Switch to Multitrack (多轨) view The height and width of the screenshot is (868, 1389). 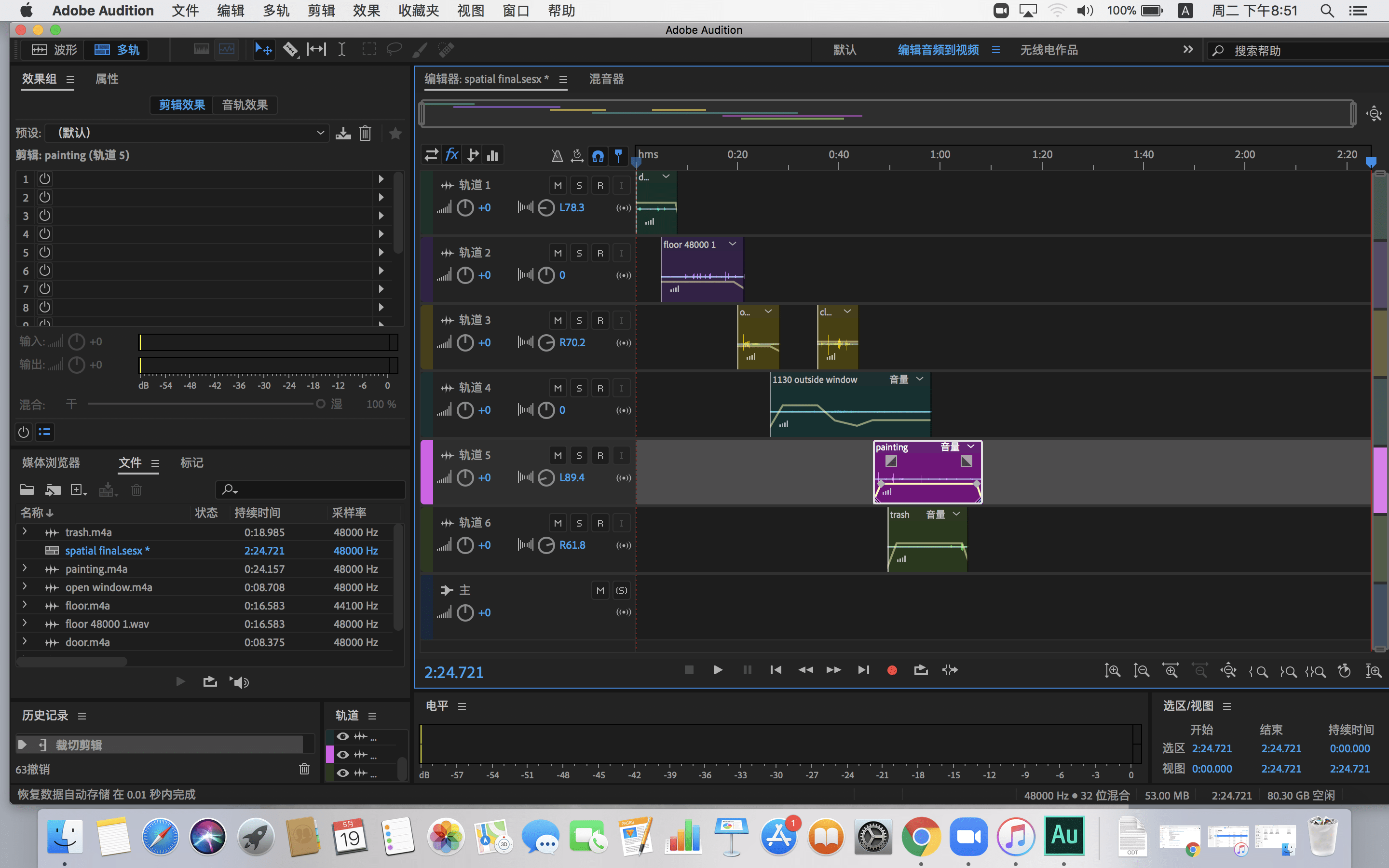[x=117, y=50]
